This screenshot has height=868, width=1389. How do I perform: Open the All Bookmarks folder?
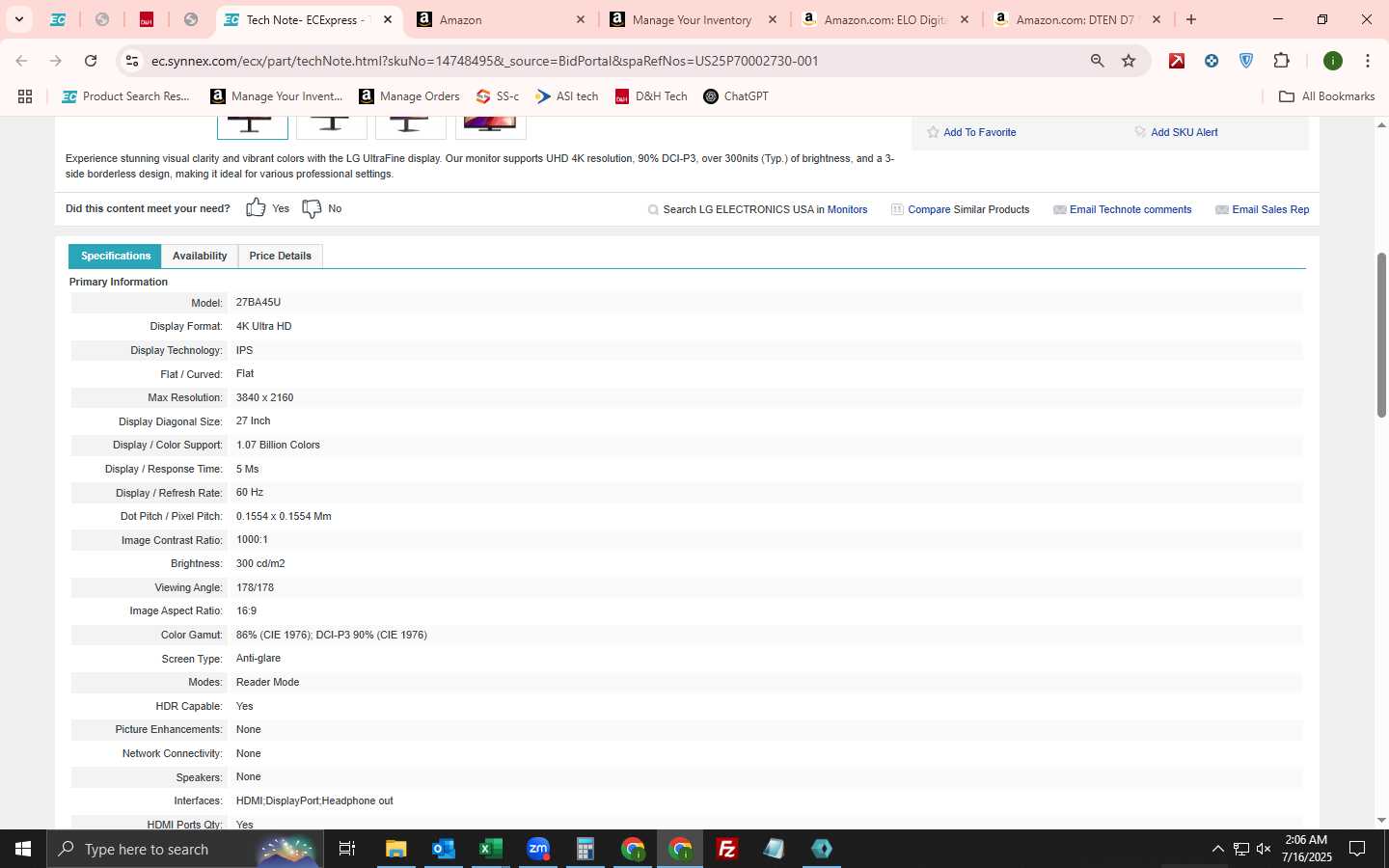point(1326,96)
